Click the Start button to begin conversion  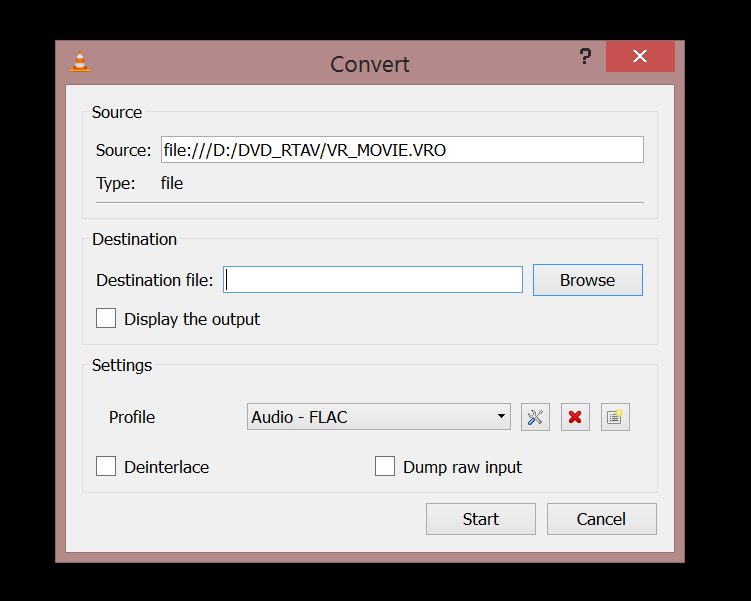click(x=480, y=519)
